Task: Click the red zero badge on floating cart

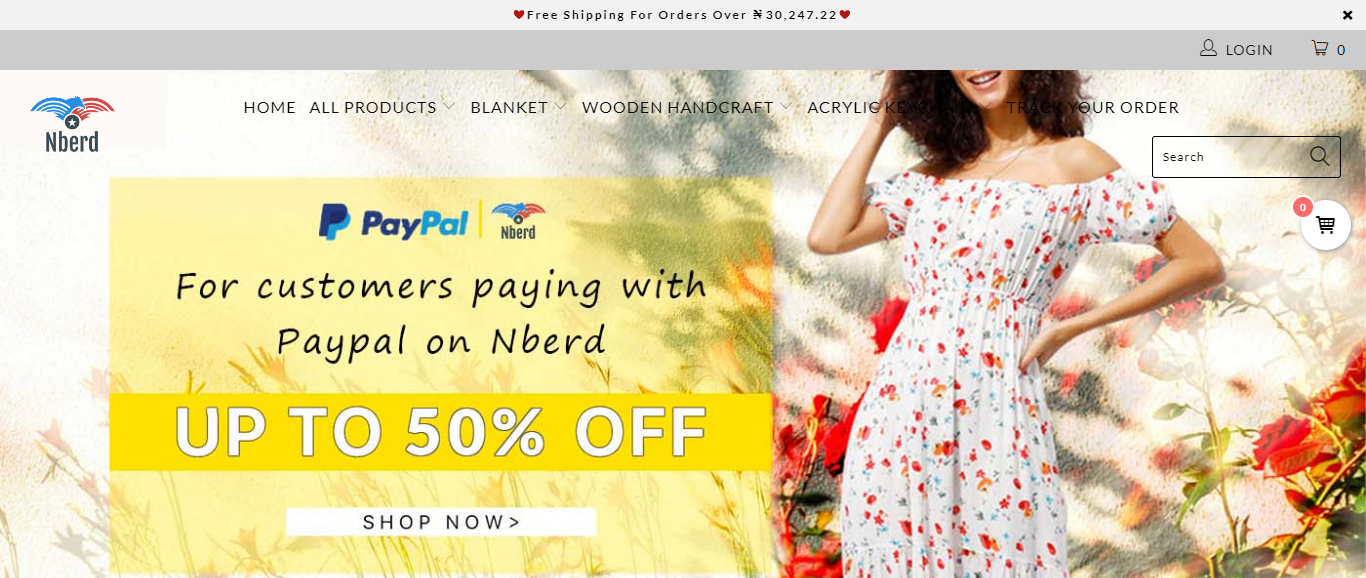Action: pos(1302,207)
